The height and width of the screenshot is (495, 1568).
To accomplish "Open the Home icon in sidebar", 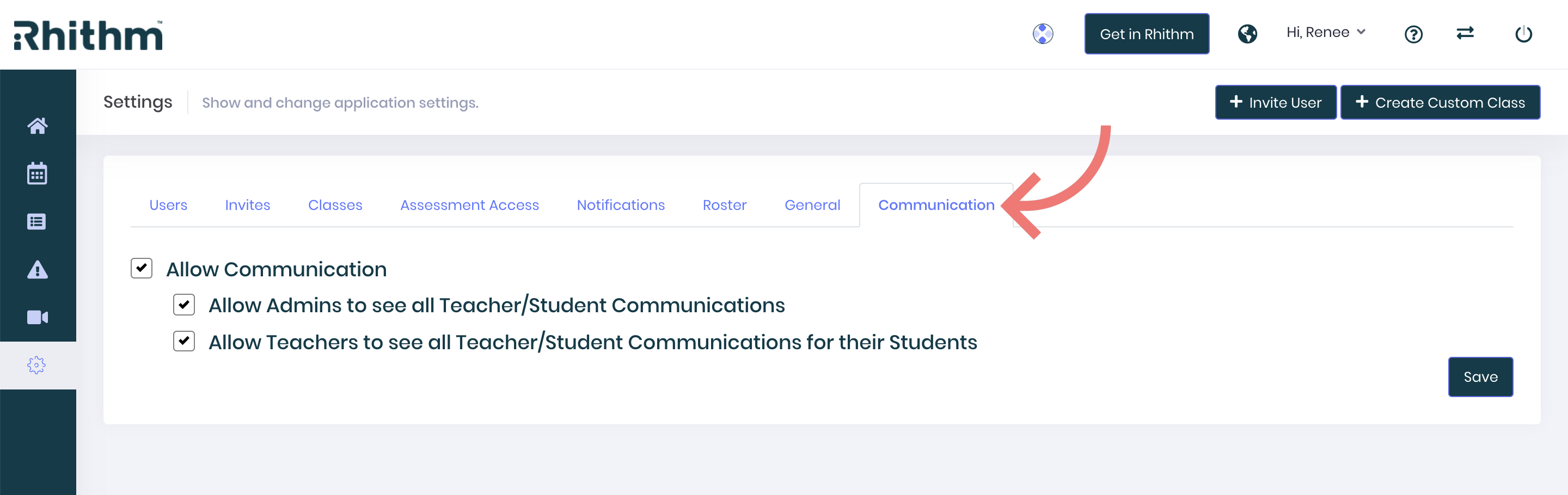I will [x=37, y=126].
